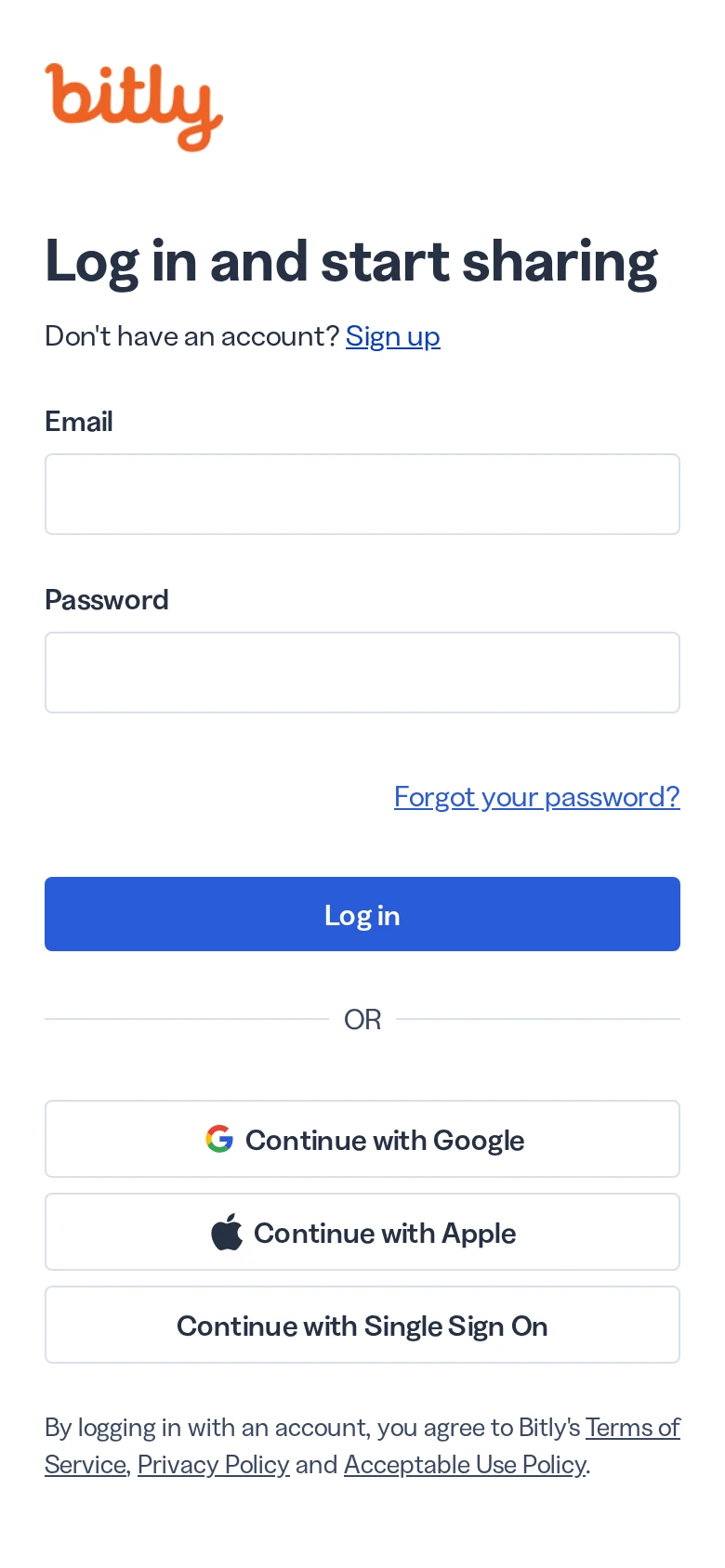
Task: Click the OR divider text
Action: [362, 1020]
